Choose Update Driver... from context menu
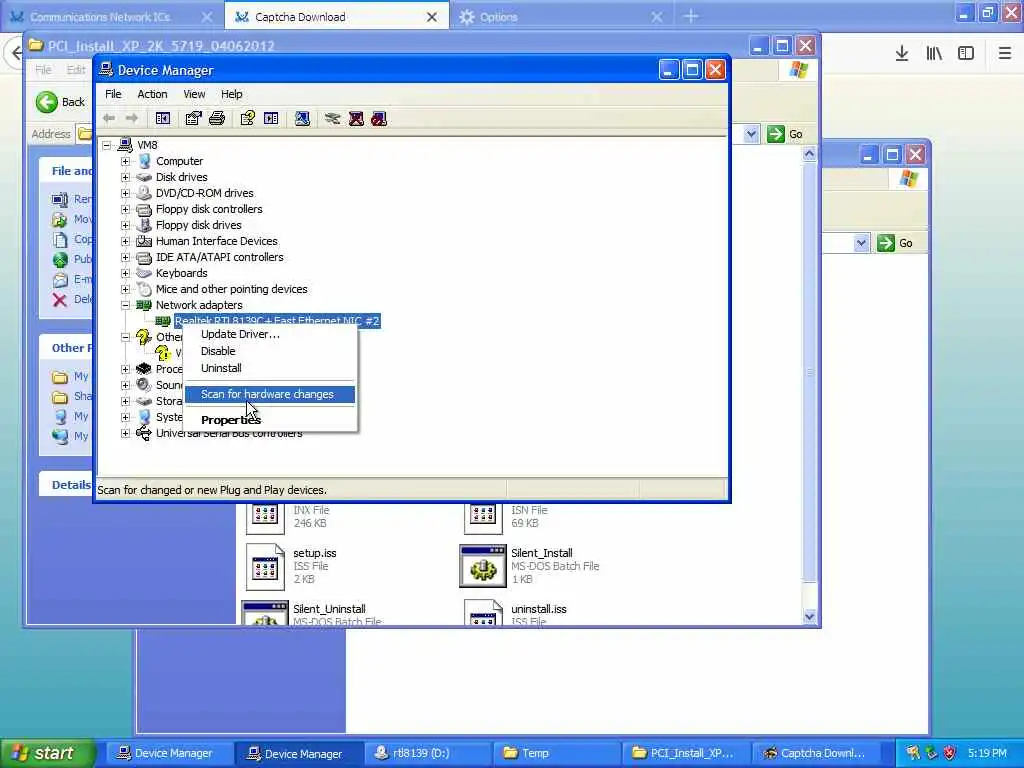Screen dimensions: 1024x768 [270, 334]
